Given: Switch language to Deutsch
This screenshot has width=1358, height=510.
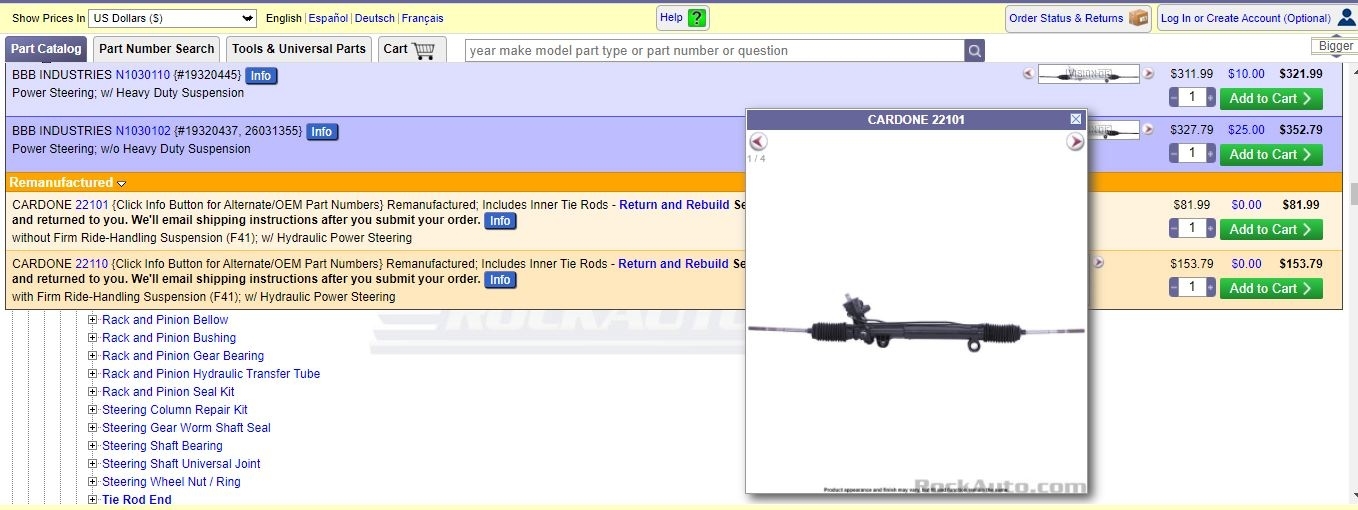Looking at the screenshot, I should click(x=375, y=18).
